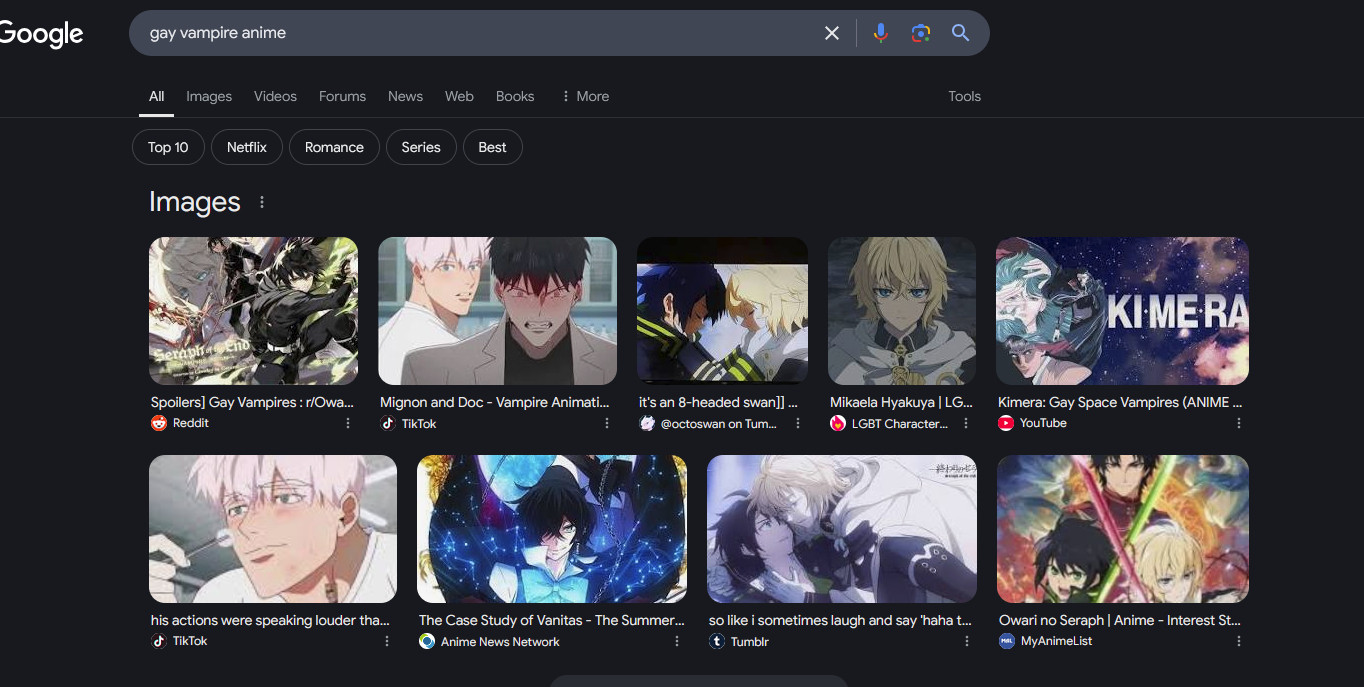Viewport: 1364px width, 687px height.
Task: Click the Reddit source icon
Action: coord(158,423)
